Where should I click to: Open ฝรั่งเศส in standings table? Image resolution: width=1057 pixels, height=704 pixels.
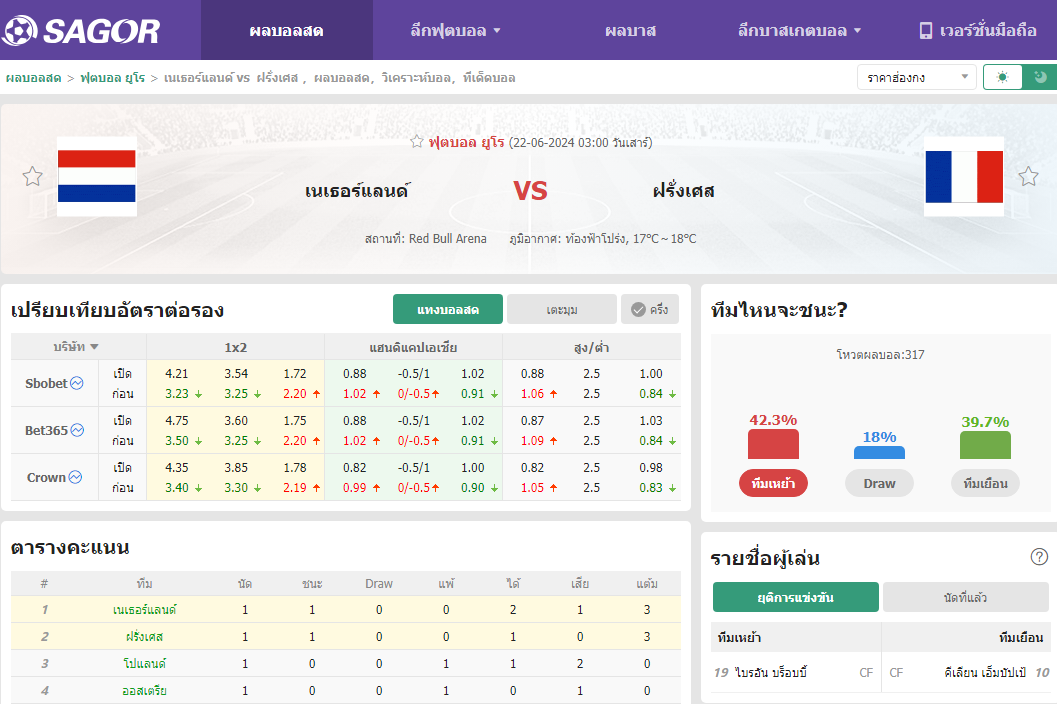(144, 637)
